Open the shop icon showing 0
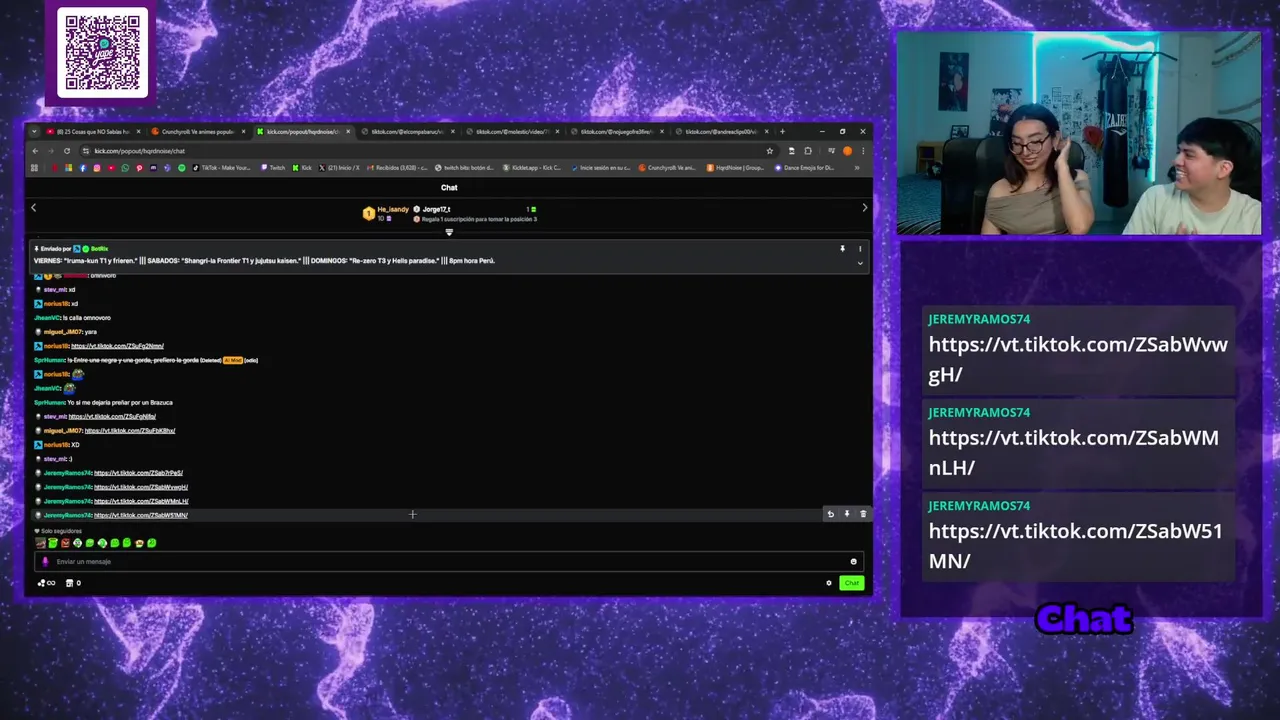The height and width of the screenshot is (720, 1280). click(x=72, y=583)
